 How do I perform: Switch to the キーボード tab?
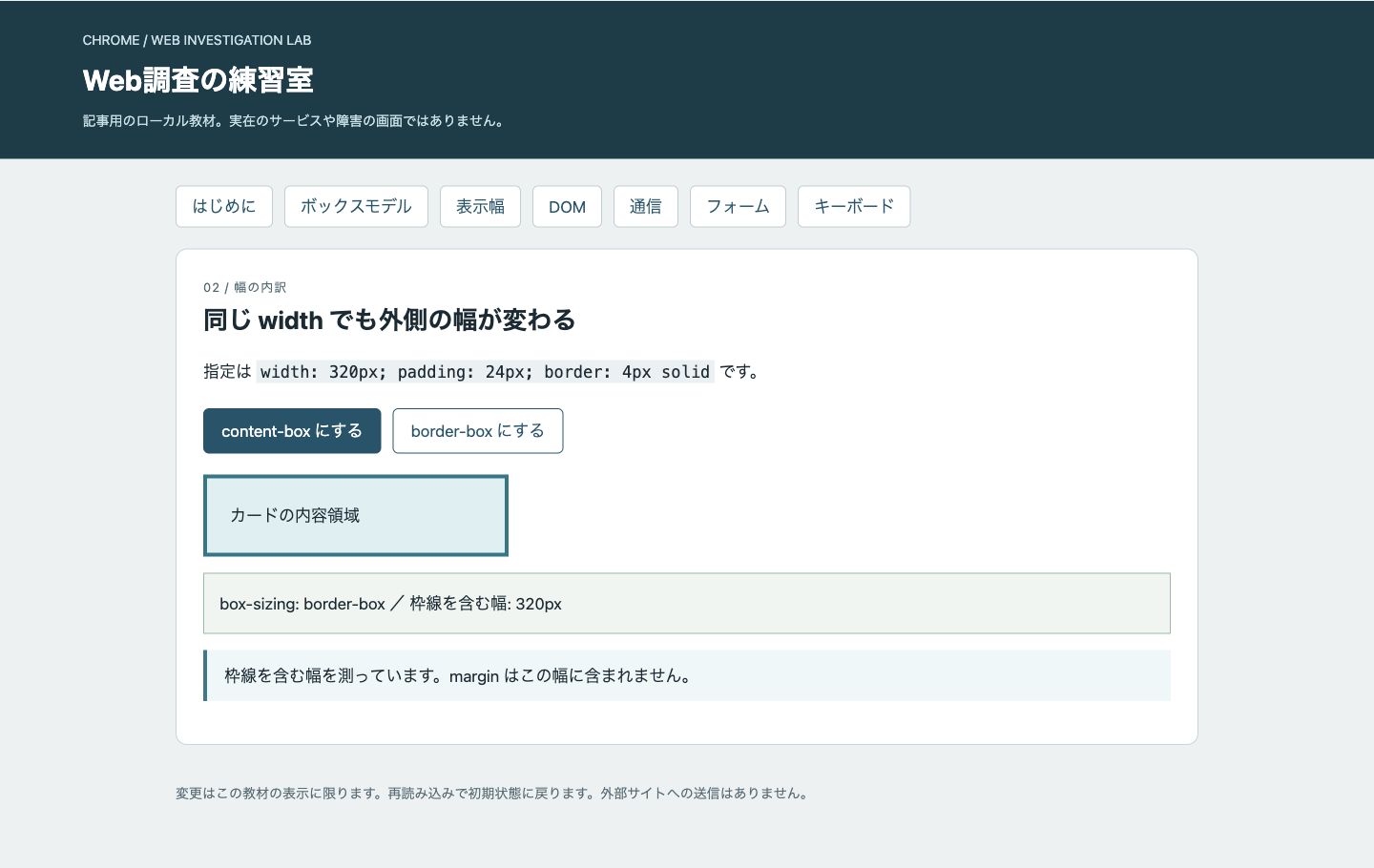pos(854,206)
